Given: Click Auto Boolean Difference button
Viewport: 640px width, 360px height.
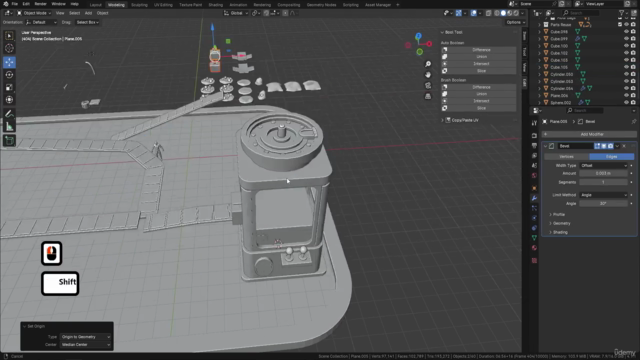Looking at the screenshot, I should (478, 50).
